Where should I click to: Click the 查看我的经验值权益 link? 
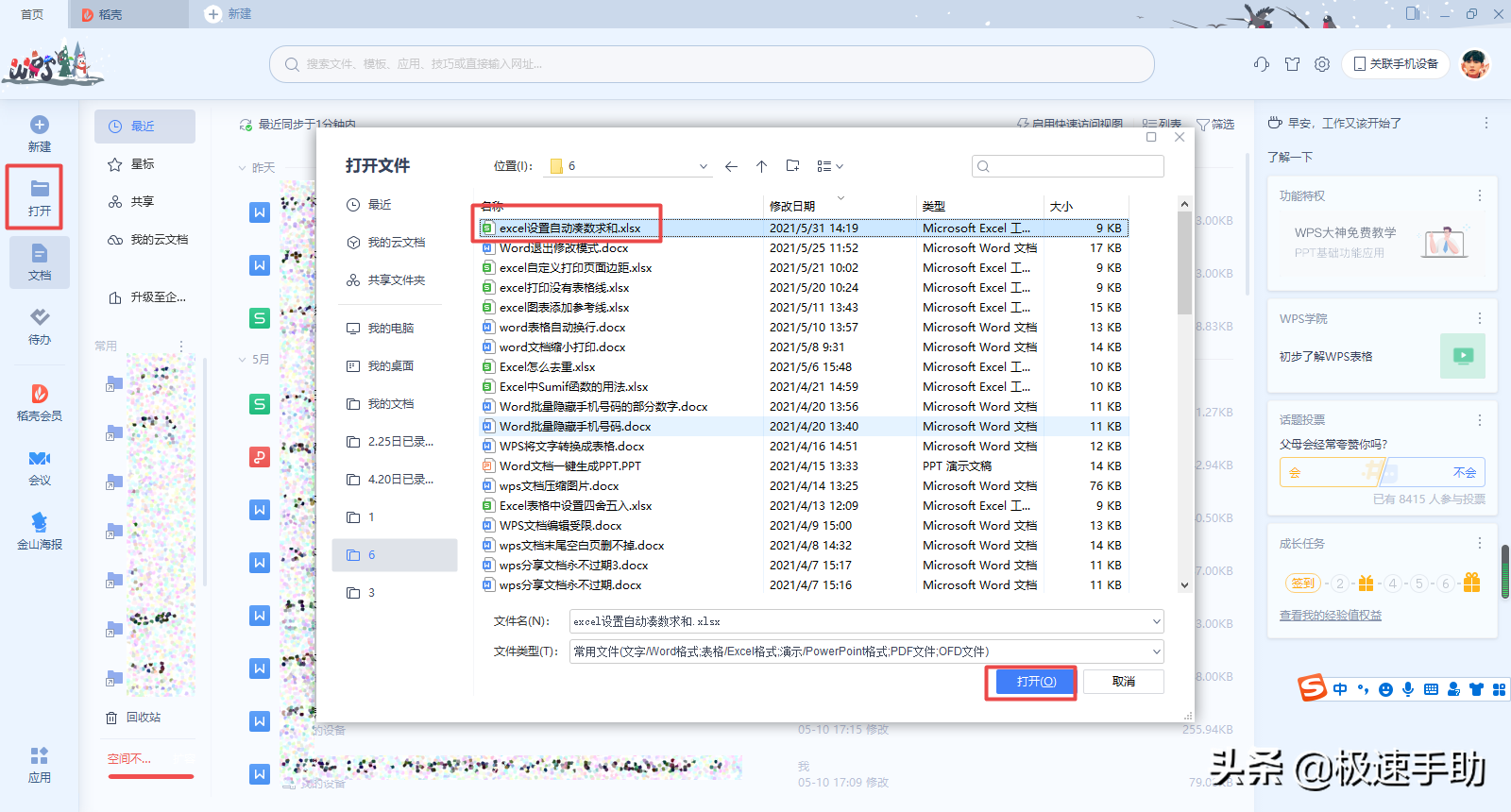(x=1331, y=616)
